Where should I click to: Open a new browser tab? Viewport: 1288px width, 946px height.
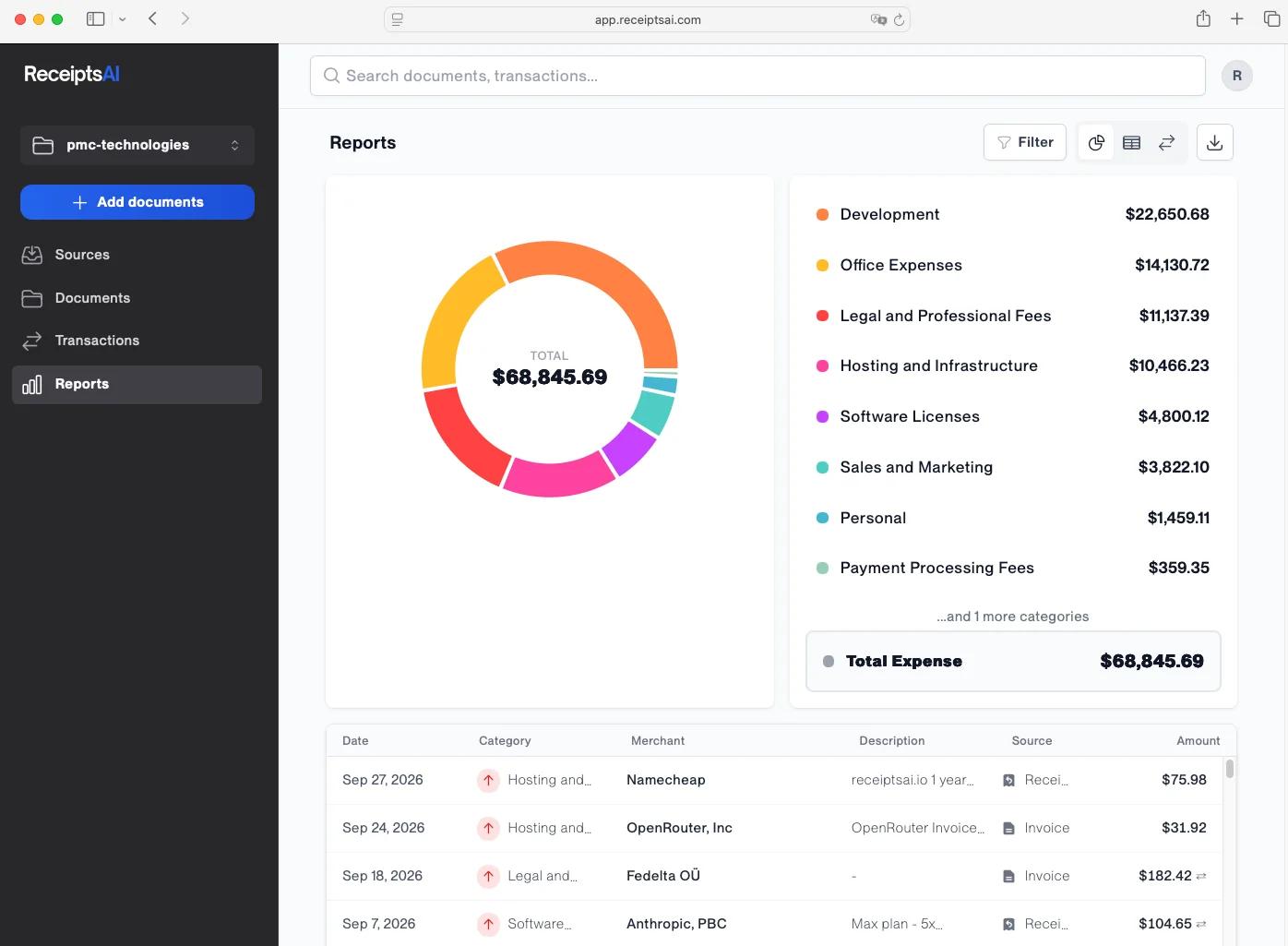pyautogui.click(x=1237, y=18)
